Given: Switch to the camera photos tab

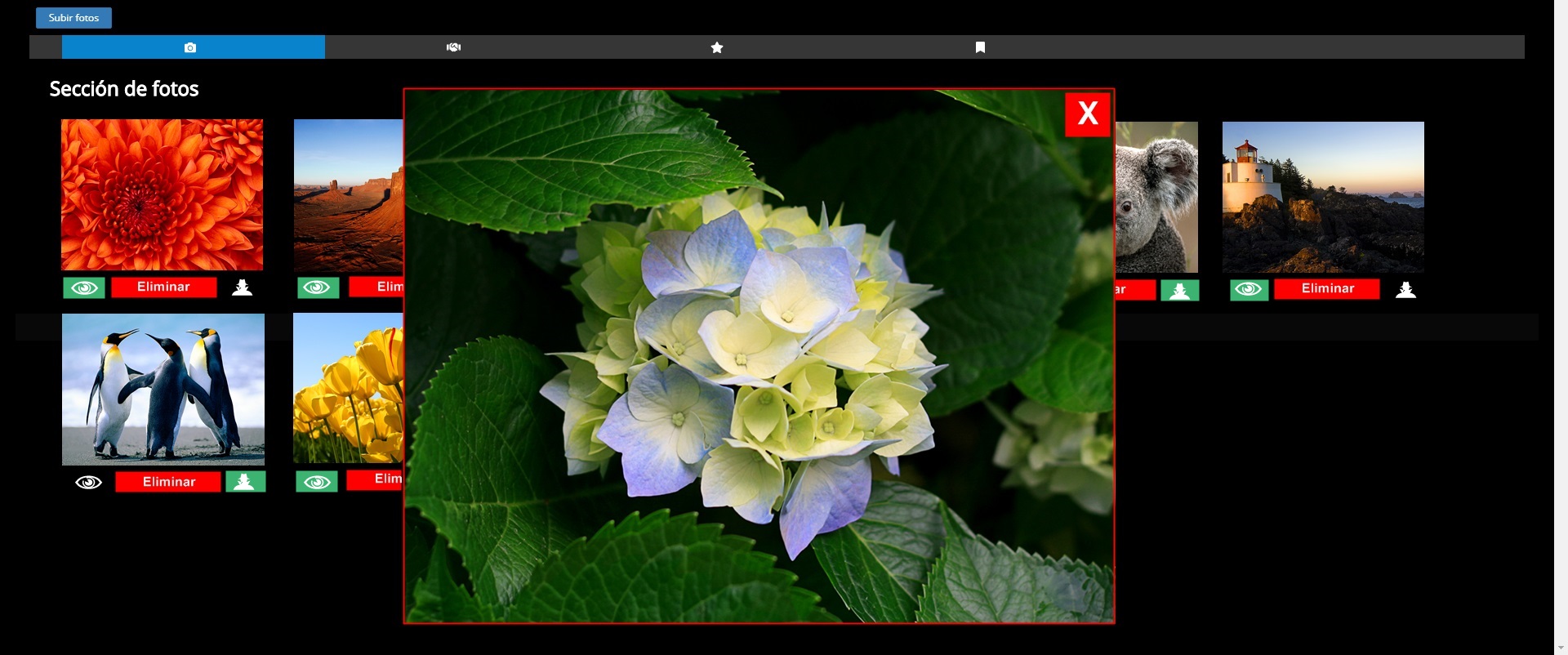Looking at the screenshot, I should pyautogui.click(x=190, y=47).
